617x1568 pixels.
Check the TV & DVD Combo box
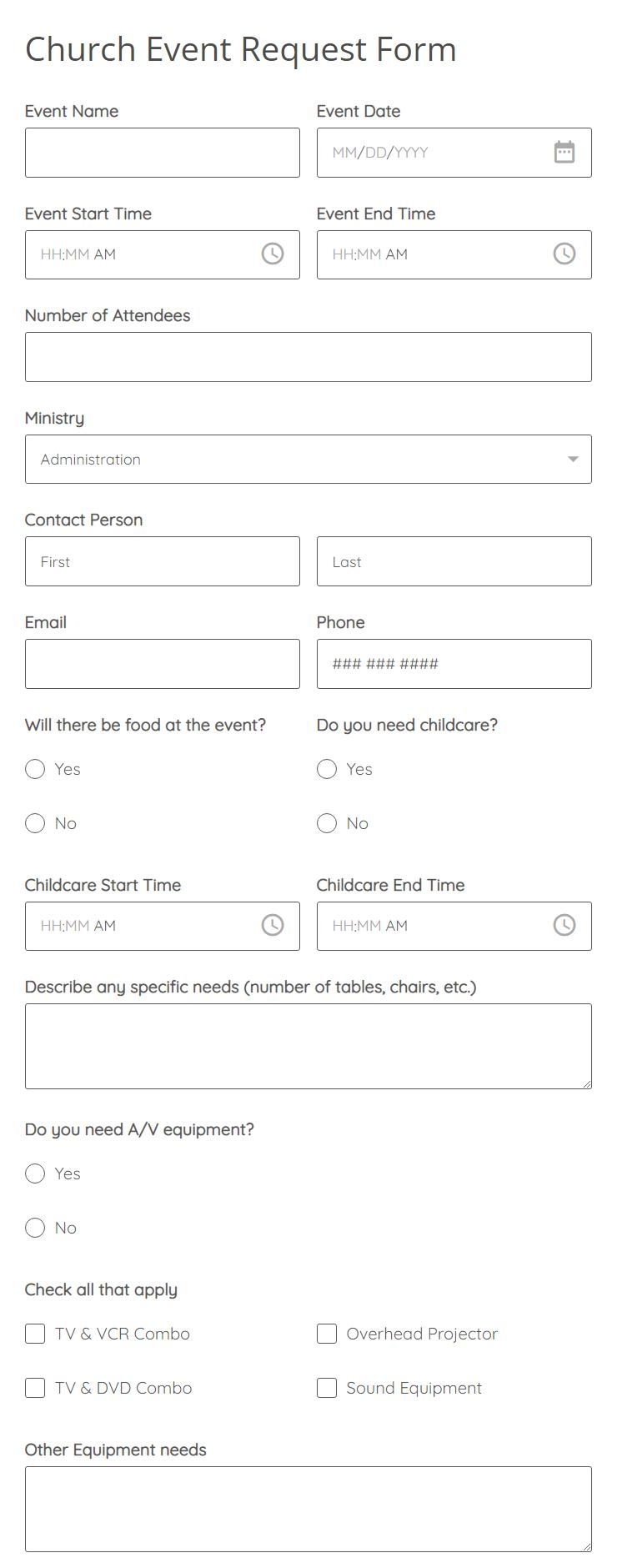click(x=34, y=1388)
